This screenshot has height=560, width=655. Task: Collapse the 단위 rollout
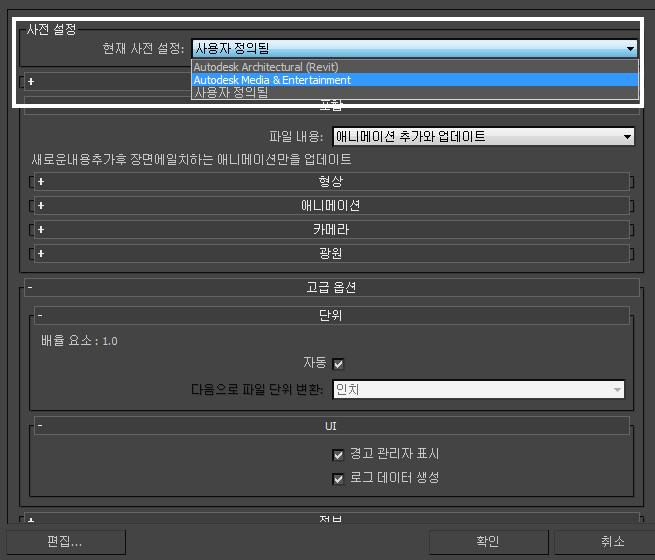coord(332,315)
